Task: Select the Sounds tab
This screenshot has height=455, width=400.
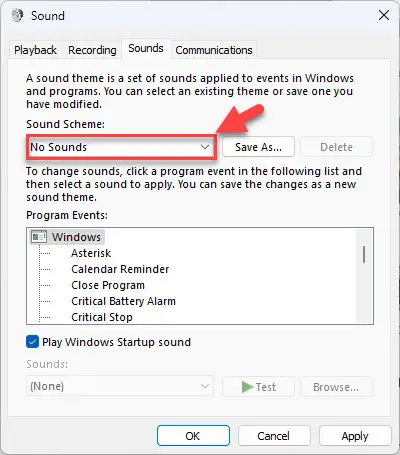Action: click(146, 49)
